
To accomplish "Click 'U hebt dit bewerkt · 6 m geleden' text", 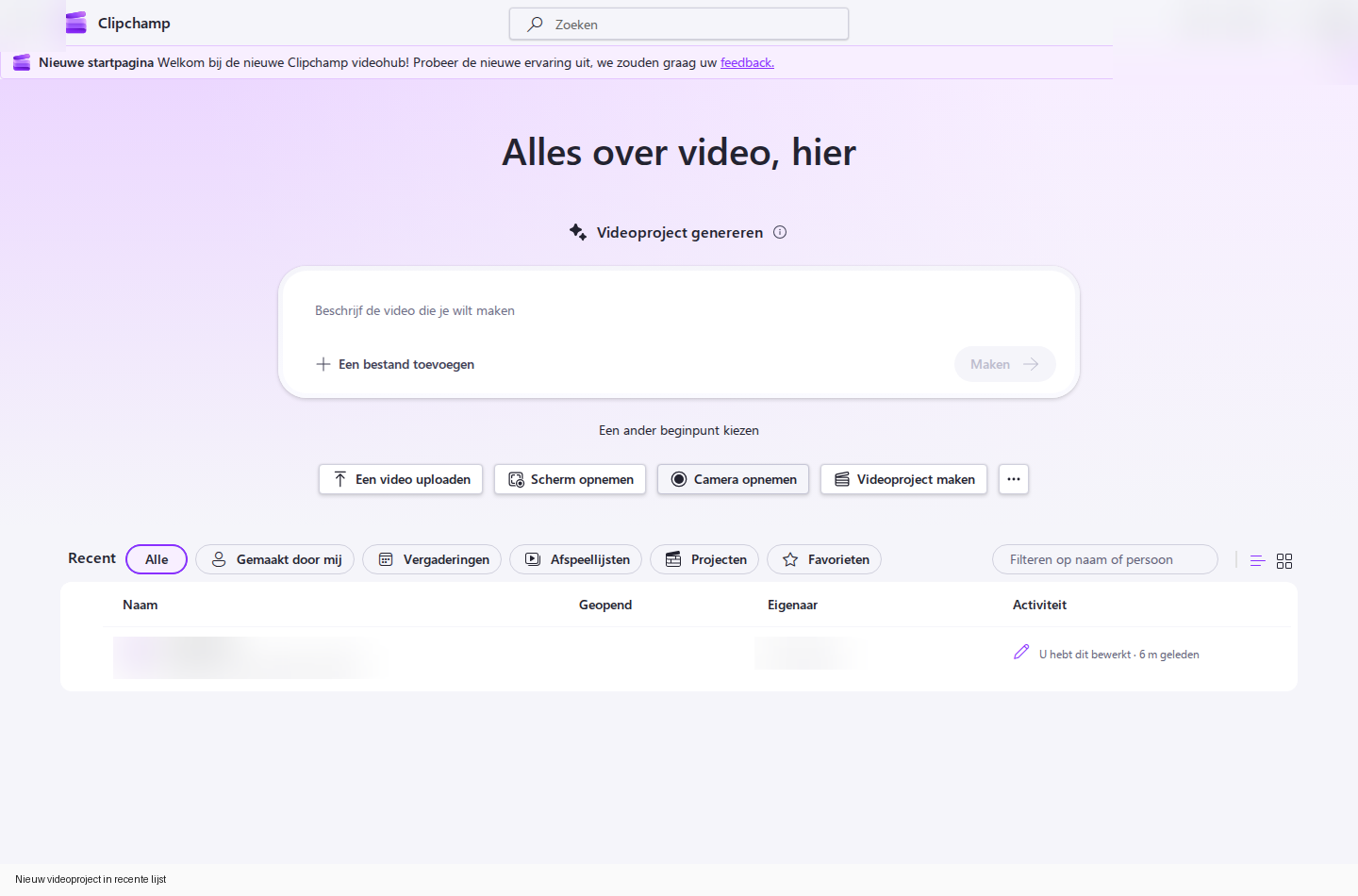I will [x=1119, y=655].
